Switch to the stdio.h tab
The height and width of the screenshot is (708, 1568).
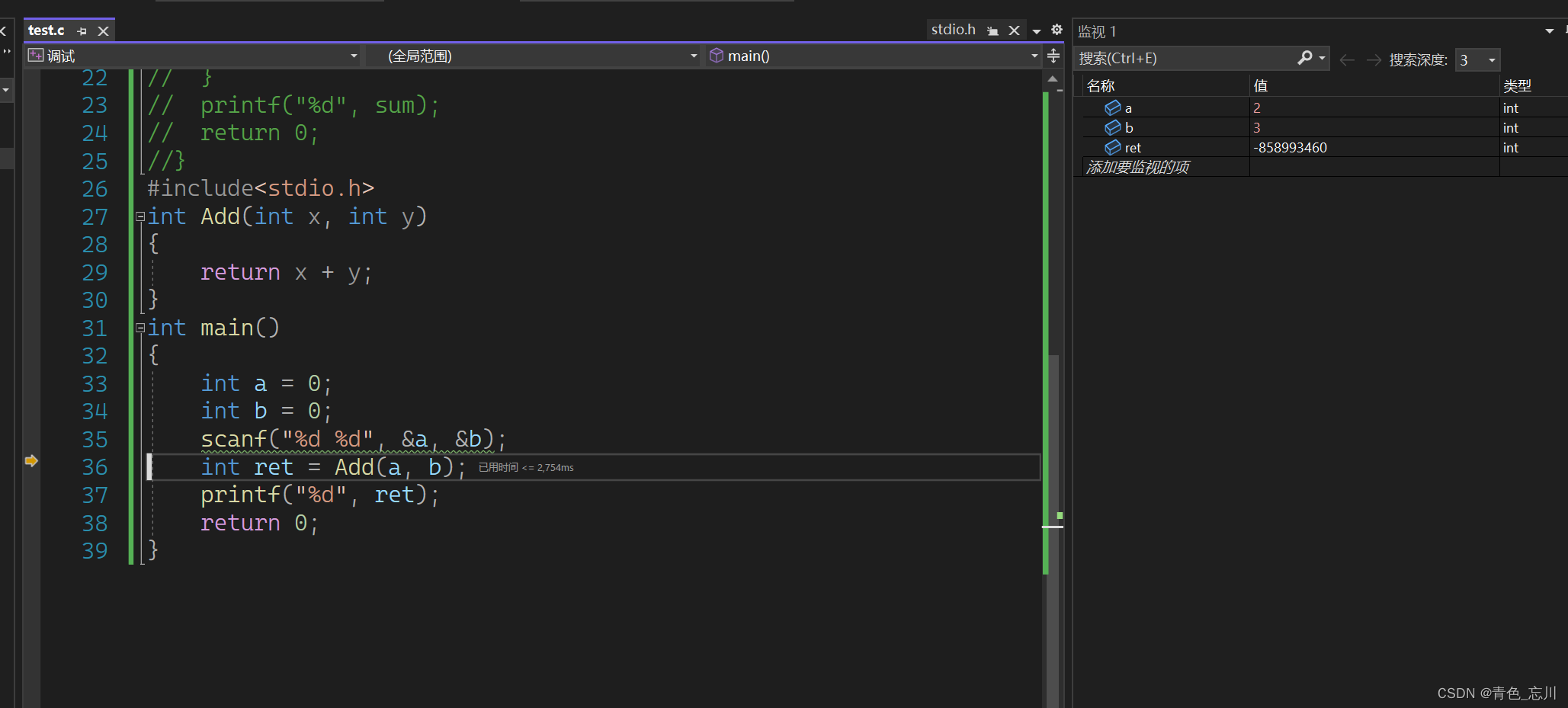coord(953,30)
